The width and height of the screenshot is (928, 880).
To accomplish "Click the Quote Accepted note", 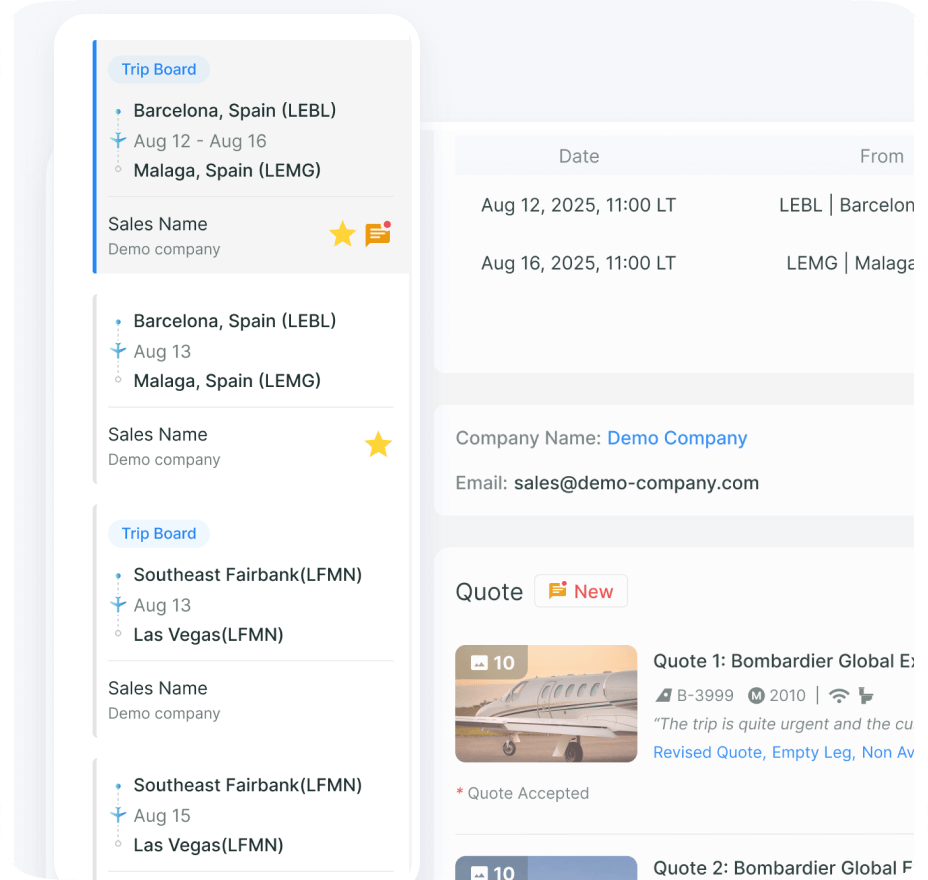I will point(523,793).
